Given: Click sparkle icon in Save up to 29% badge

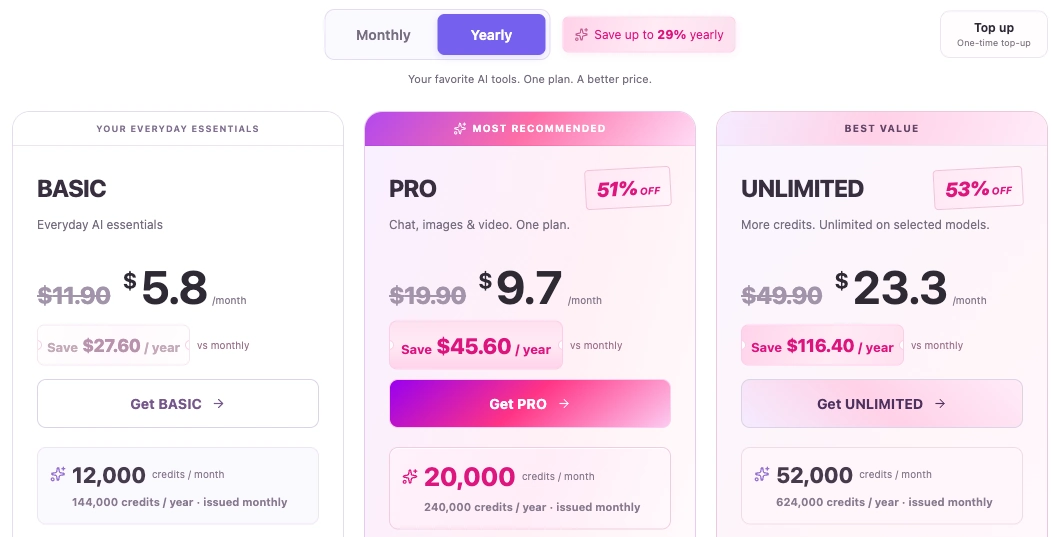Looking at the screenshot, I should (x=581, y=34).
